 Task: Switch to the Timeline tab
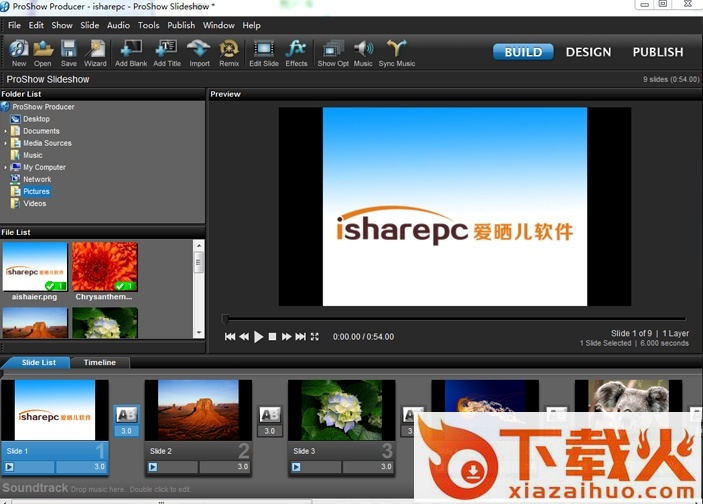100,362
